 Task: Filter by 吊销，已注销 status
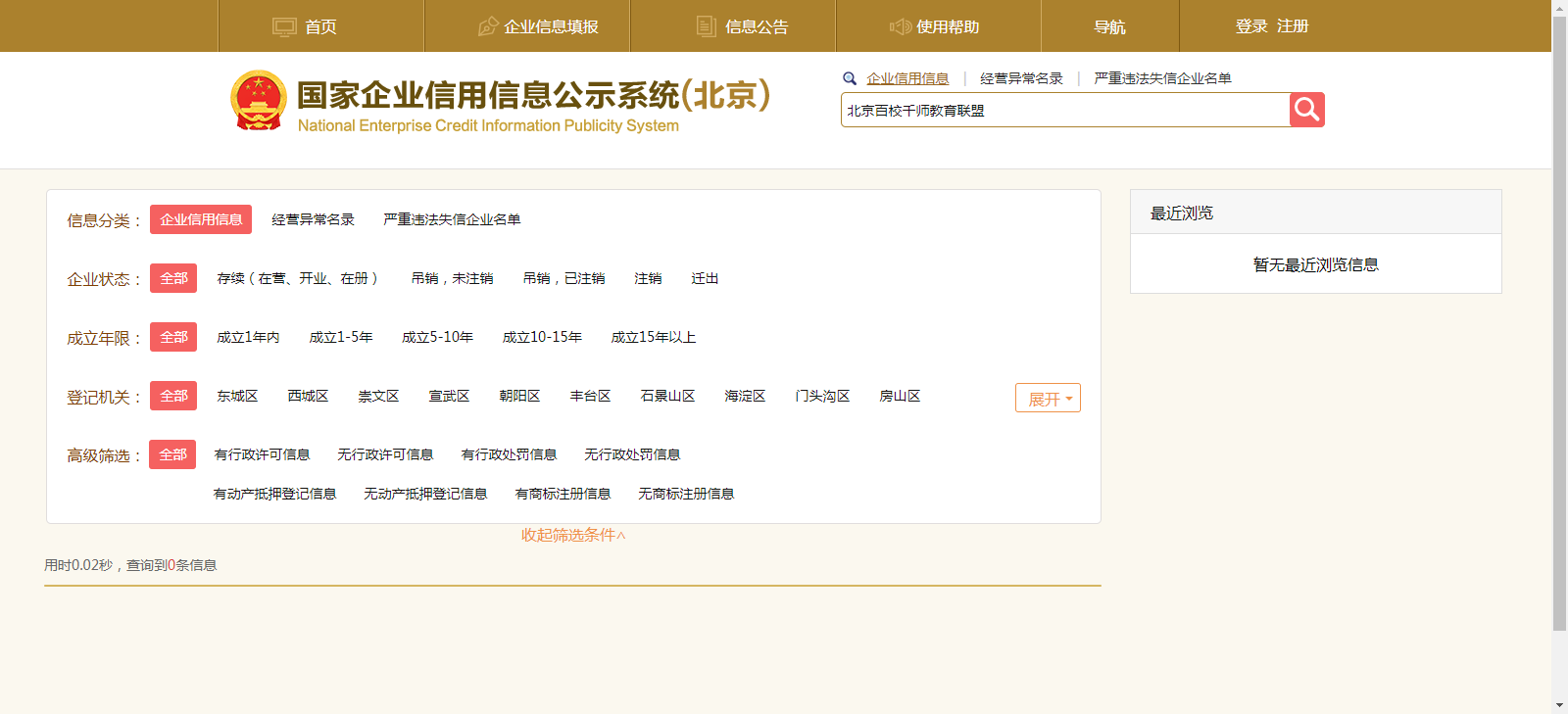[x=563, y=278]
